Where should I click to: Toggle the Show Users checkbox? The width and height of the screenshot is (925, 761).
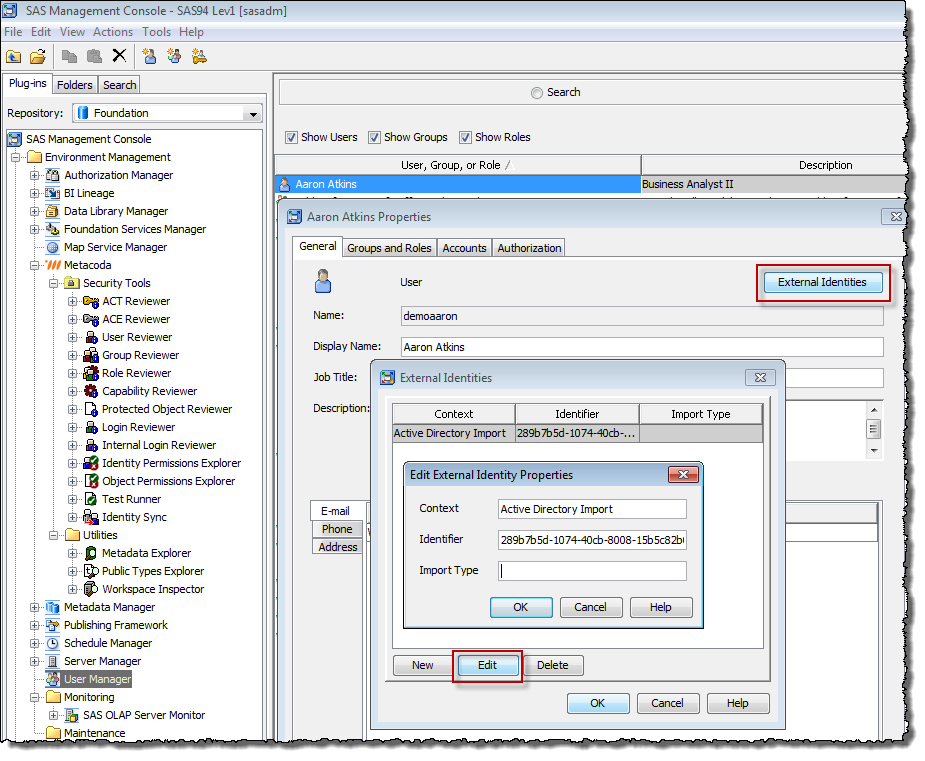point(291,137)
